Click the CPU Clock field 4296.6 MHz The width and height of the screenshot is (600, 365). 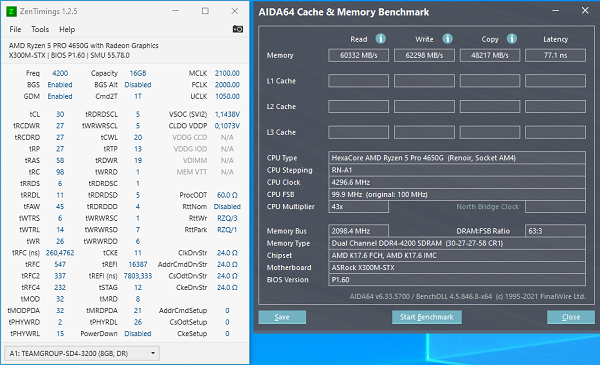(457, 182)
